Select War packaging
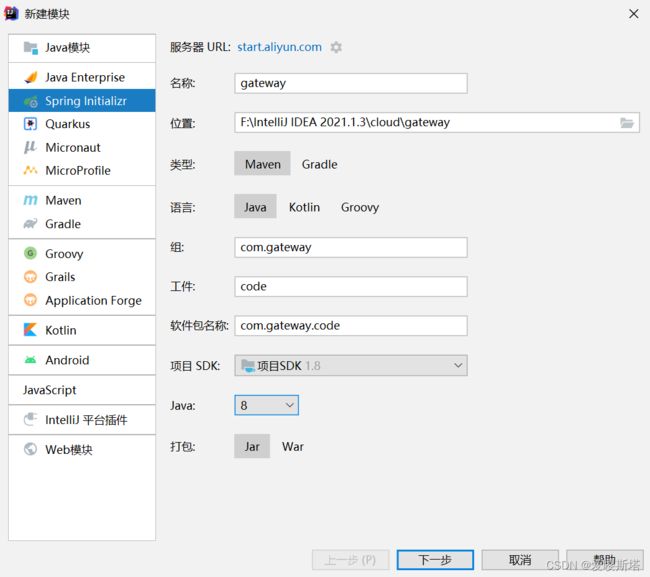 click(293, 446)
